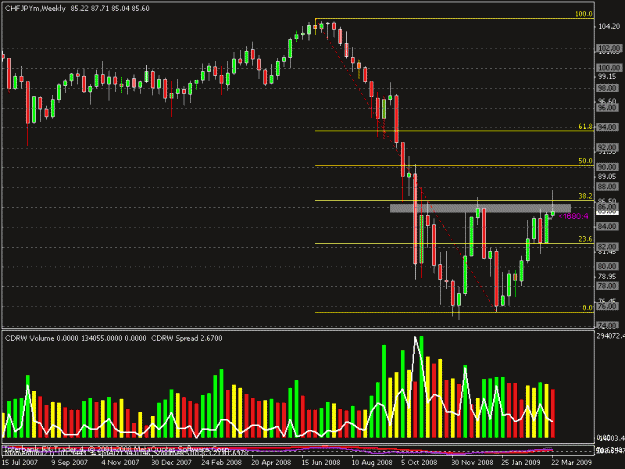Select the gray resistance zone rectangle

click(480, 208)
